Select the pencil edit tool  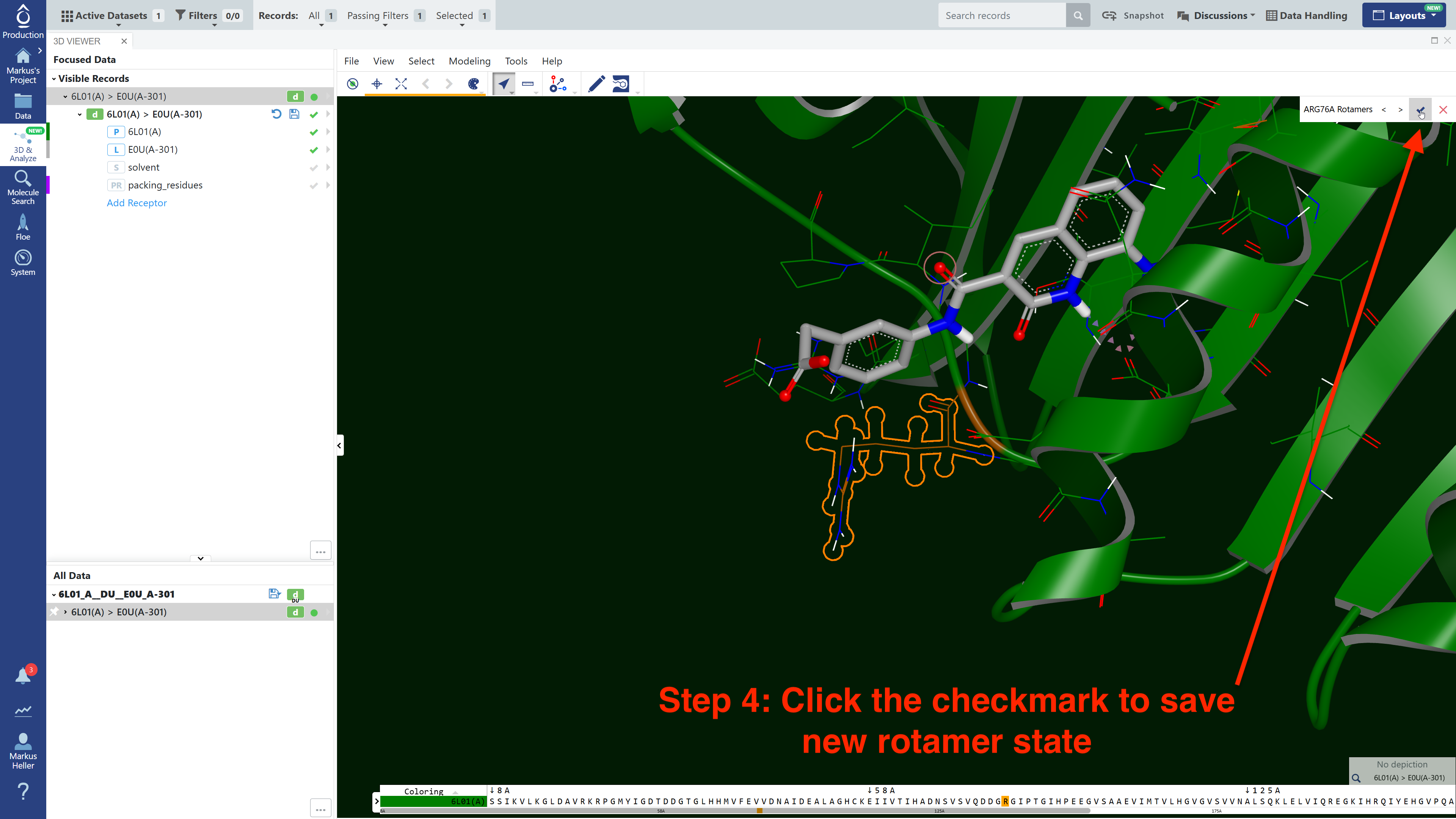[596, 84]
